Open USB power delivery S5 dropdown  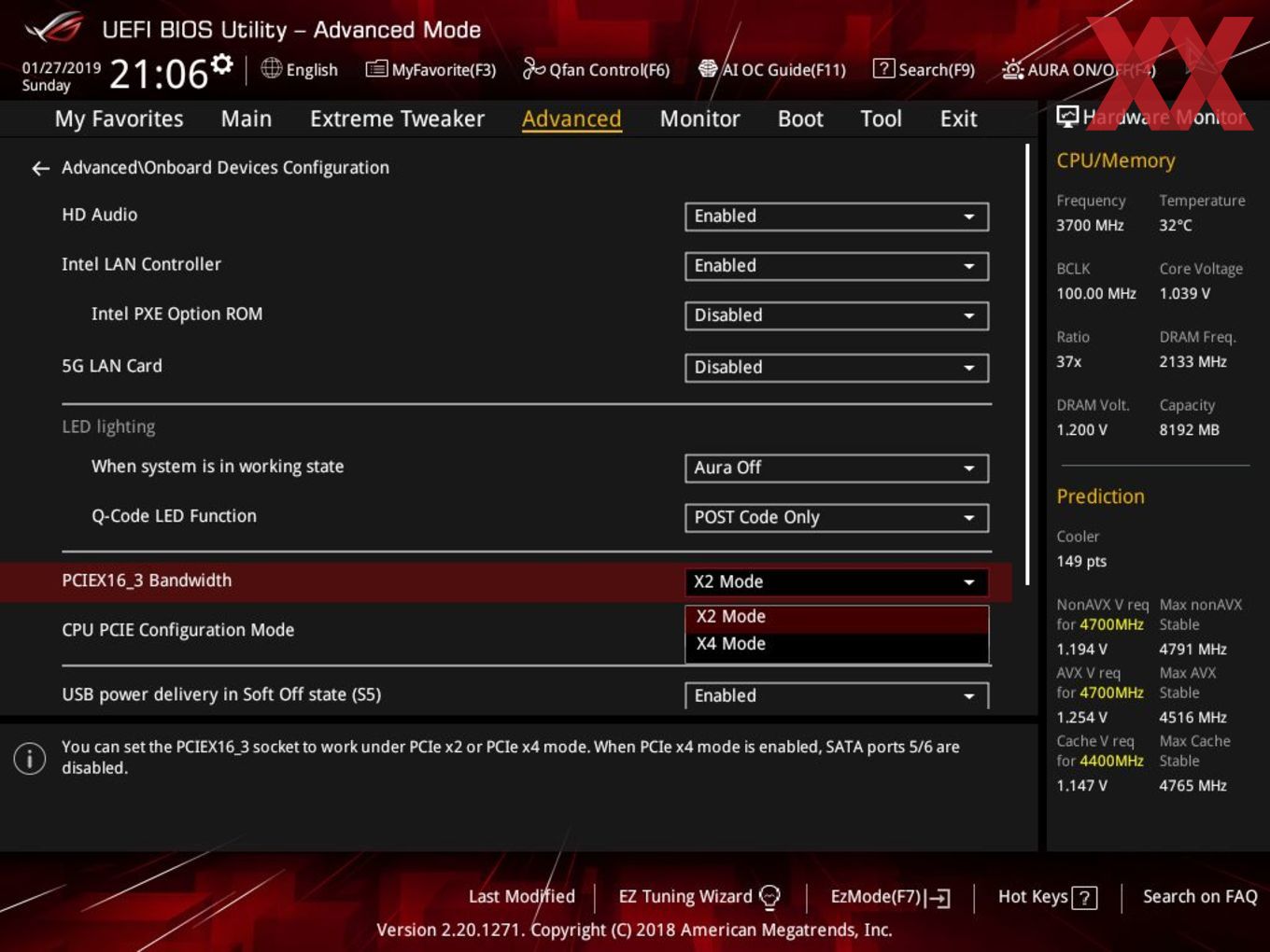pos(836,695)
